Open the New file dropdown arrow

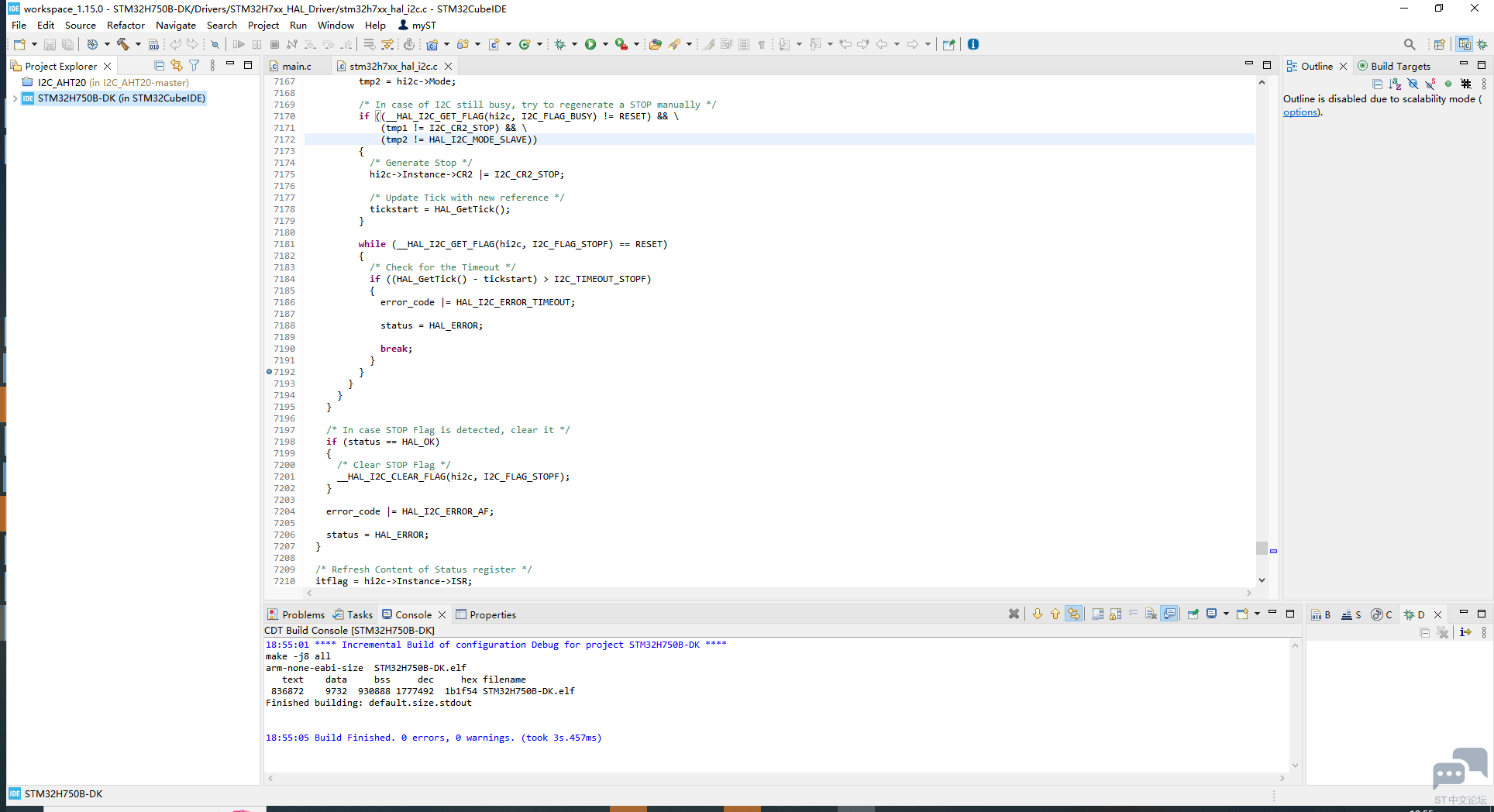point(34,44)
